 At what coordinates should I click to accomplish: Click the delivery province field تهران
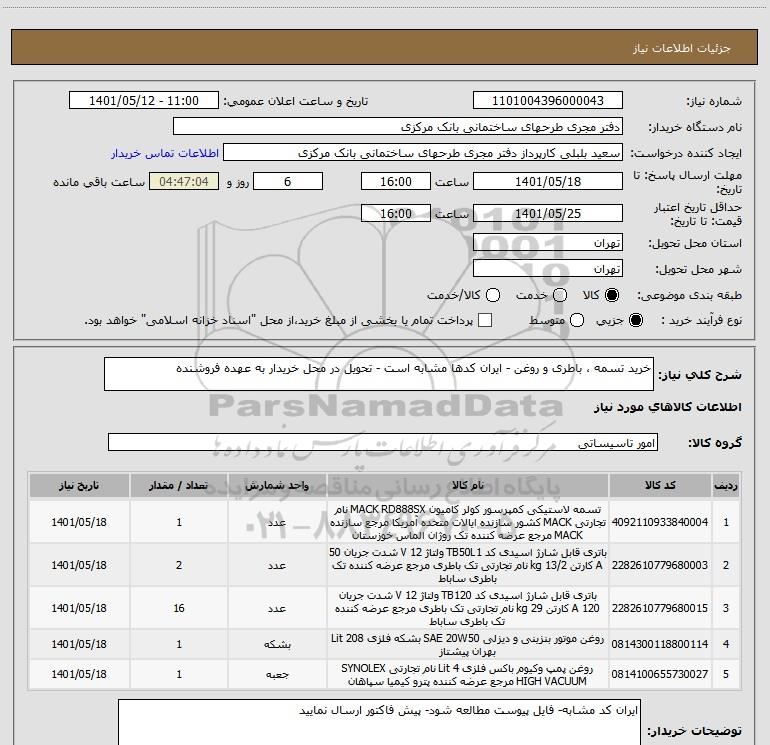pyautogui.click(x=548, y=243)
